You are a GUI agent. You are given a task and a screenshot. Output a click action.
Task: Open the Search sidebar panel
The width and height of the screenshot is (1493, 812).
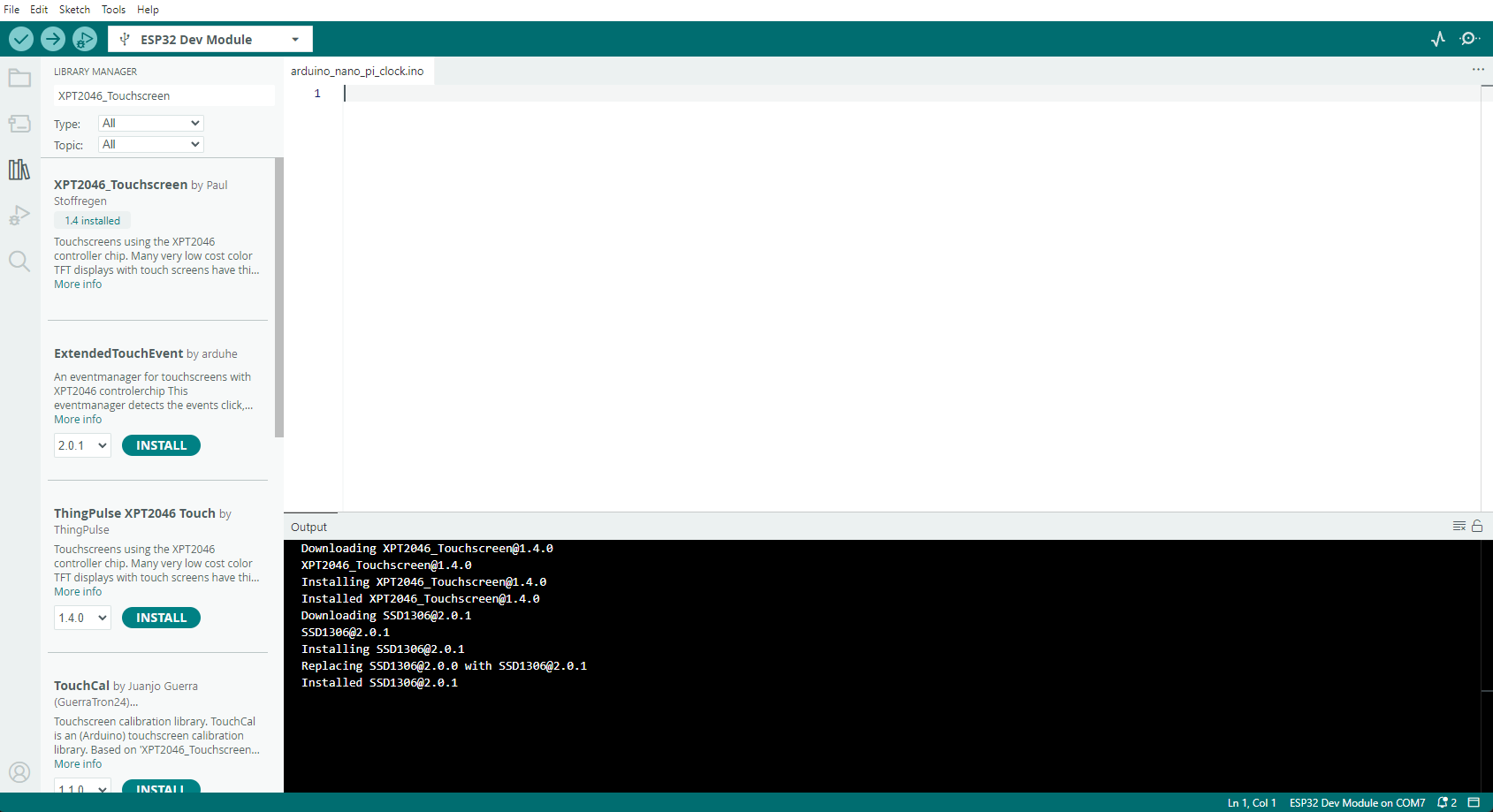19,261
